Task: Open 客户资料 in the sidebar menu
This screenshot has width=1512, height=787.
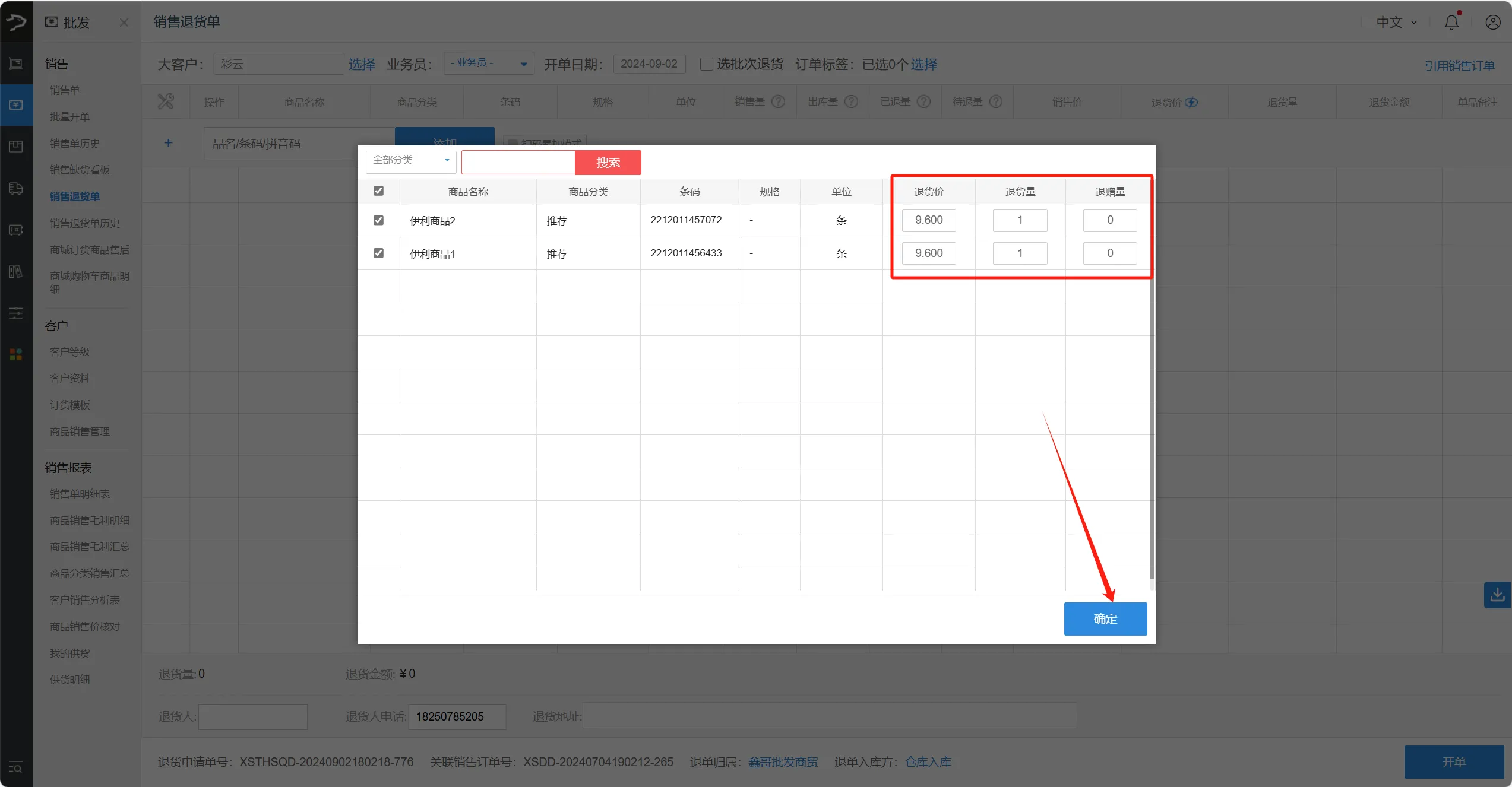Action: (x=69, y=378)
